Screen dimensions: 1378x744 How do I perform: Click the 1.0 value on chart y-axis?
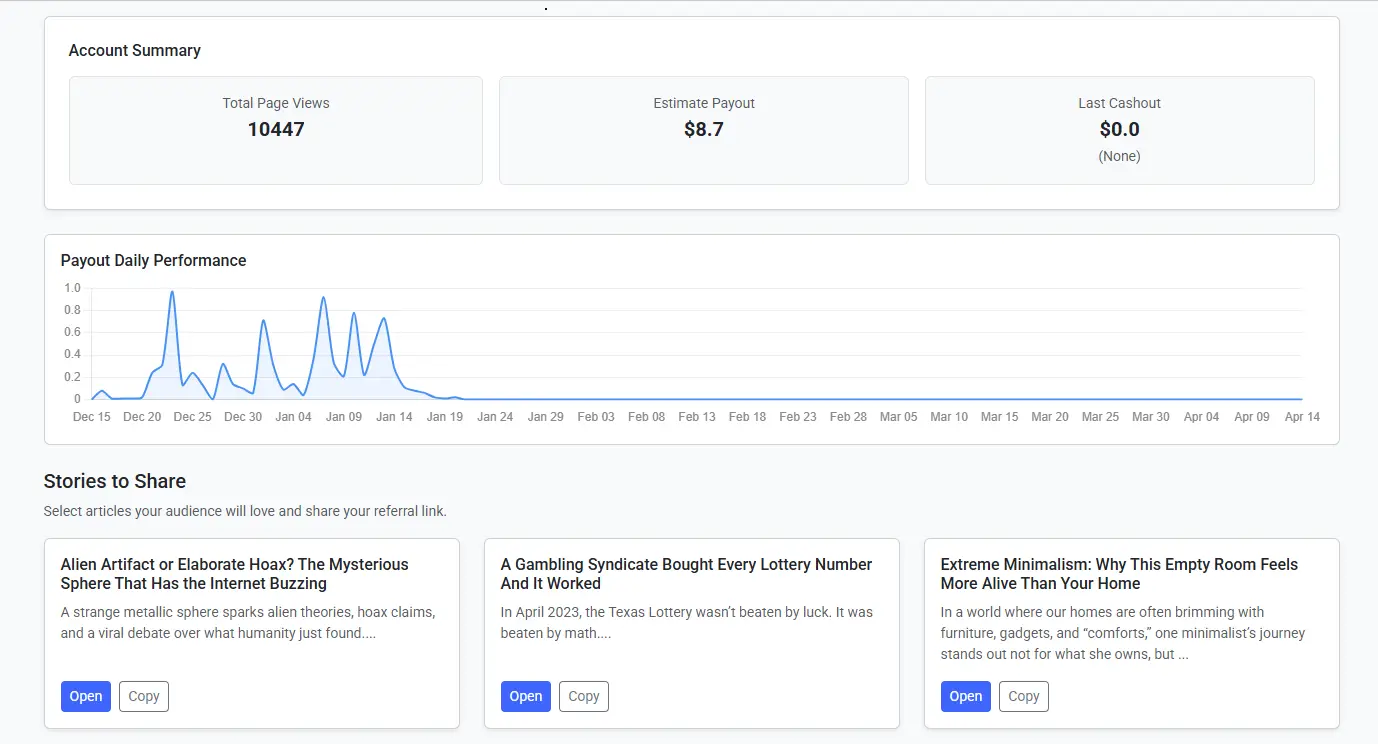tap(72, 288)
